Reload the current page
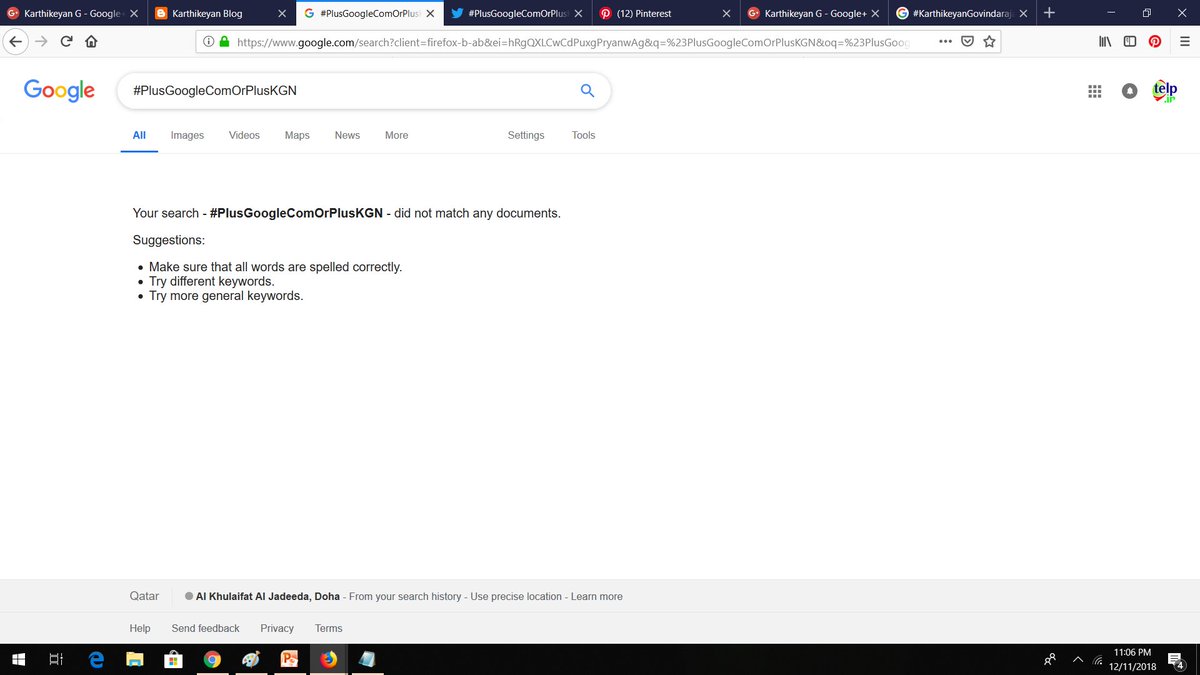This screenshot has height=675, width=1200. (66, 41)
